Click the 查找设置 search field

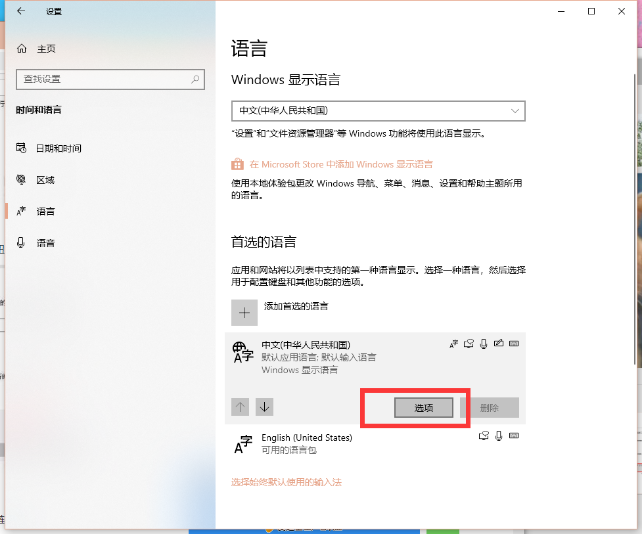coord(110,79)
